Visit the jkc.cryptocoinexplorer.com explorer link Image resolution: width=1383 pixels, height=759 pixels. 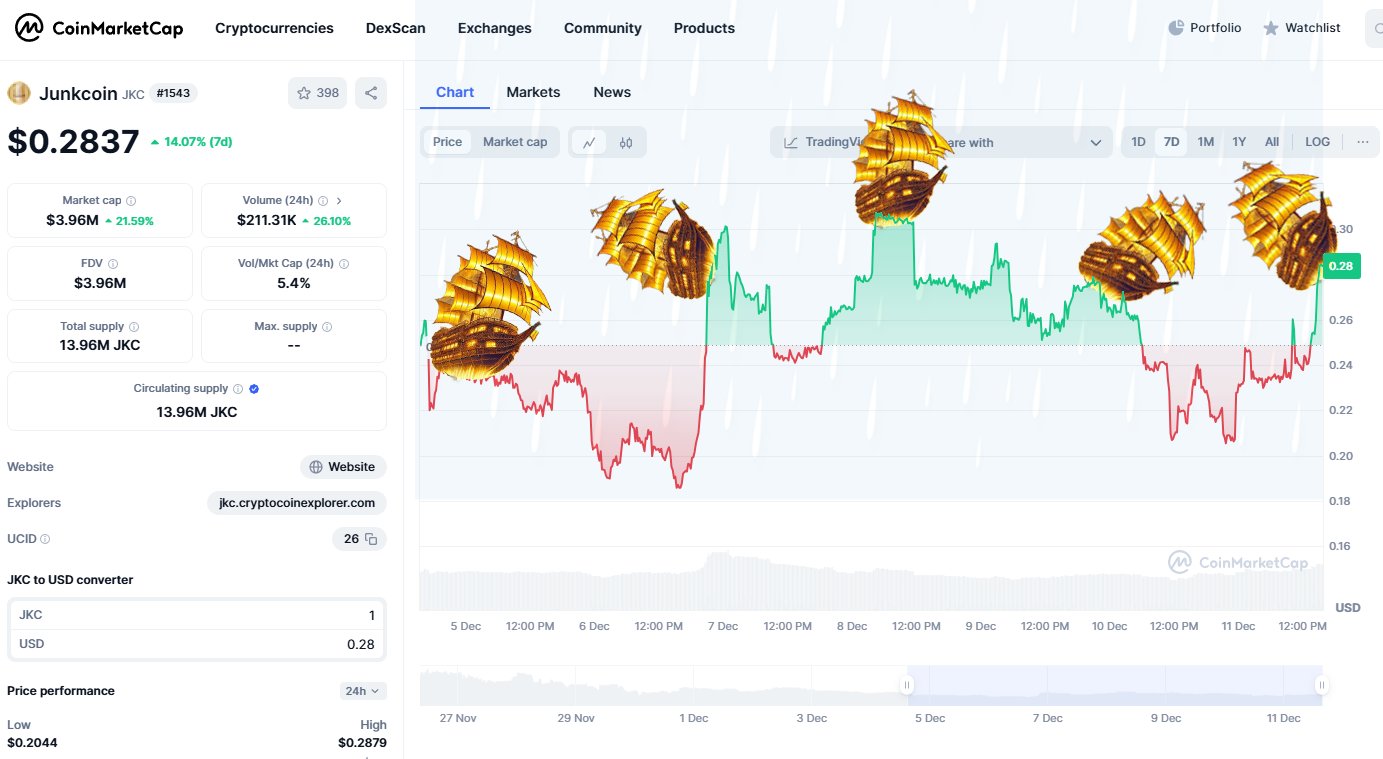tap(296, 503)
